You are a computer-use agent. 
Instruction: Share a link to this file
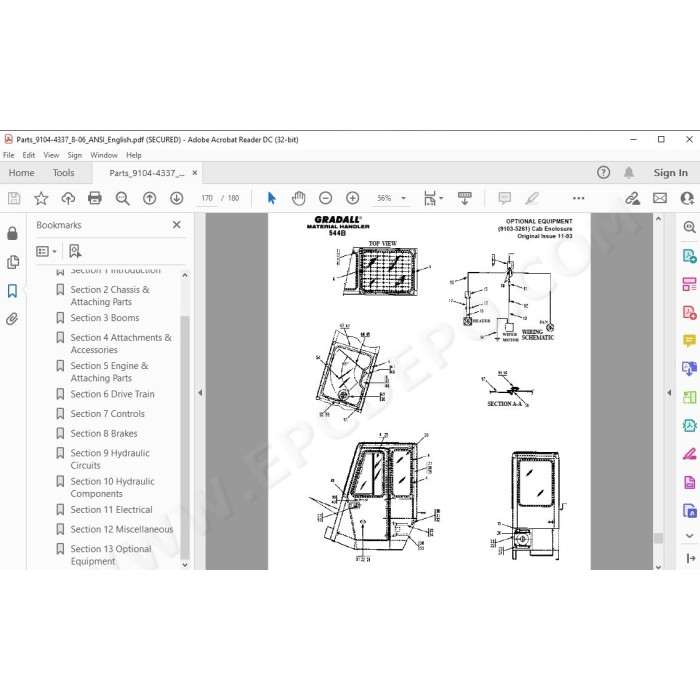point(633,198)
